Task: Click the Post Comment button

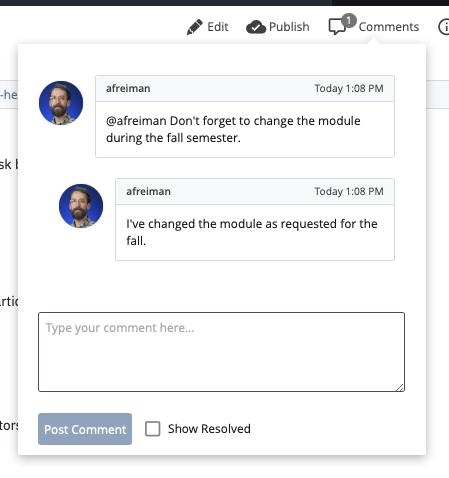Action: (x=85, y=429)
